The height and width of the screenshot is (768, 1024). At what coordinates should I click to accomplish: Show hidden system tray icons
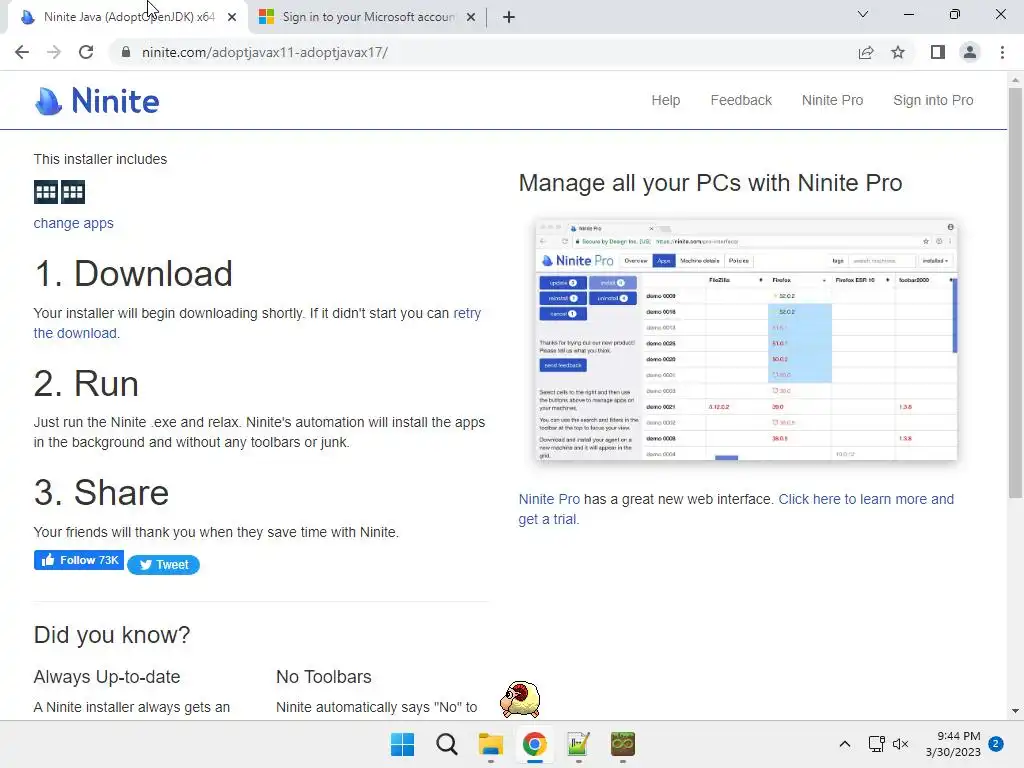click(844, 744)
